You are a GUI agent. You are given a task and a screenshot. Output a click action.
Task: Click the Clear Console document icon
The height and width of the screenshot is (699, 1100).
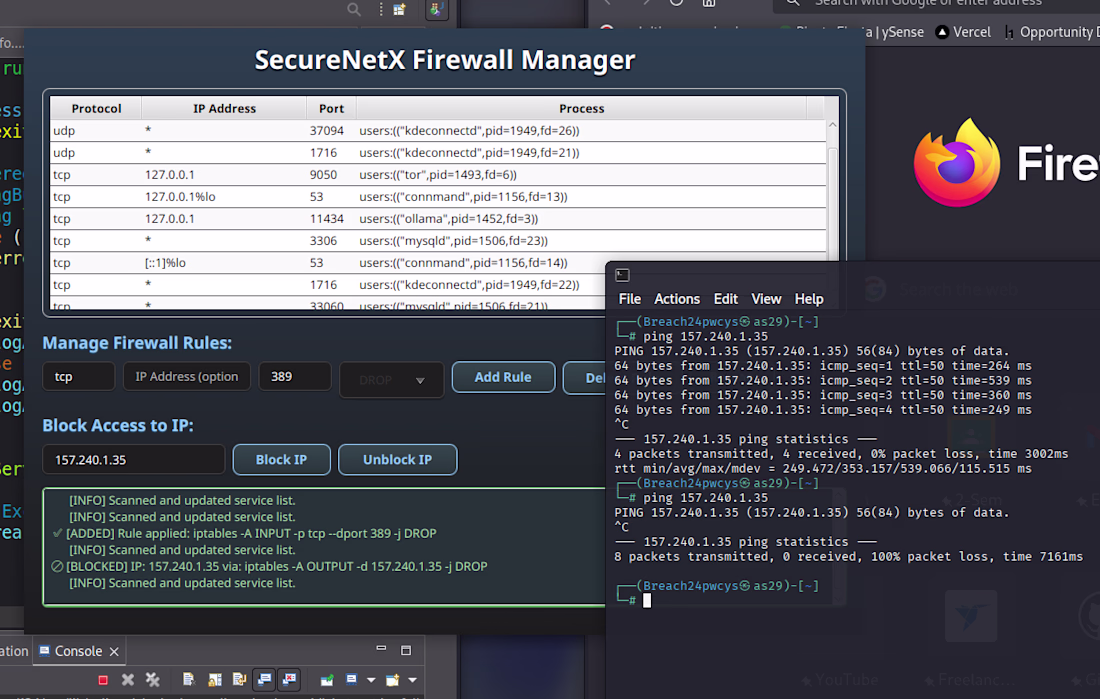coord(189,679)
